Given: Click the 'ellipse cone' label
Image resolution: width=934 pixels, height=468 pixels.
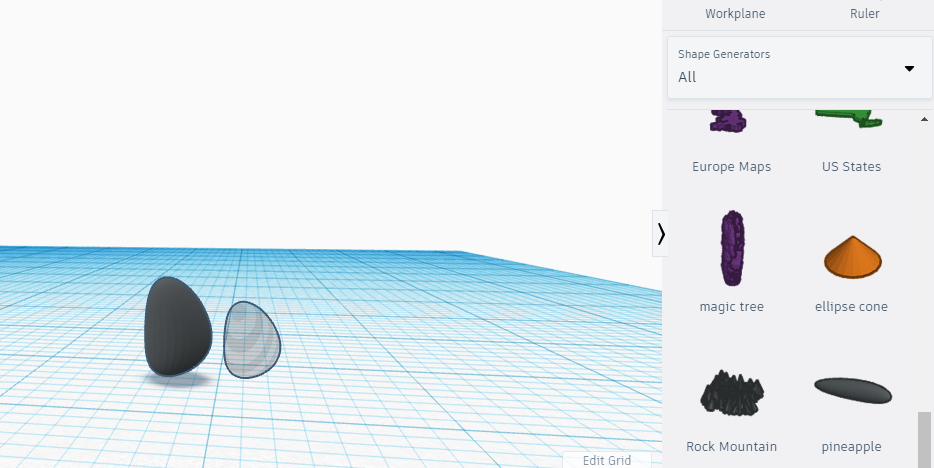Looking at the screenshot, I should pyautogui.click(x=851, y=307).
